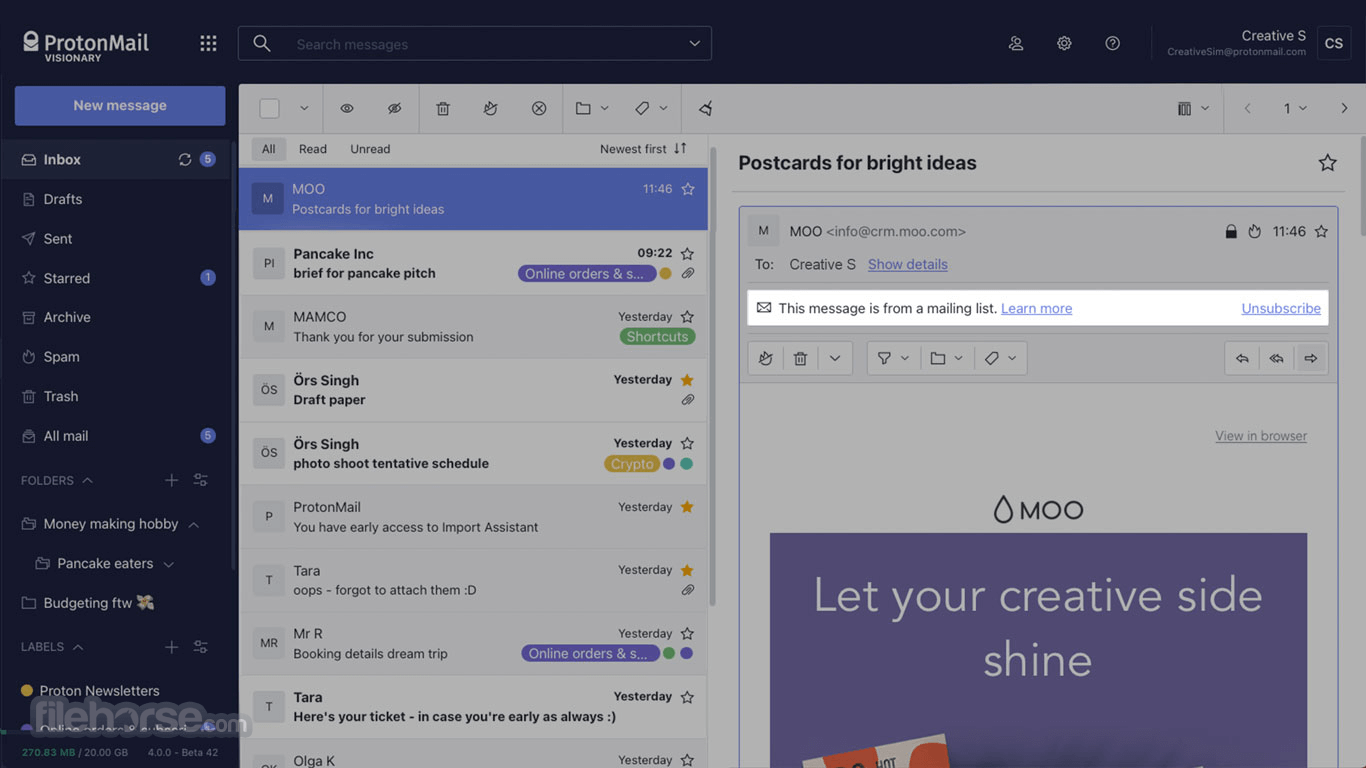This screenshot has height=768, width=1366.
Task: Reply all to the MOO message
Action: click(1276, 358)
